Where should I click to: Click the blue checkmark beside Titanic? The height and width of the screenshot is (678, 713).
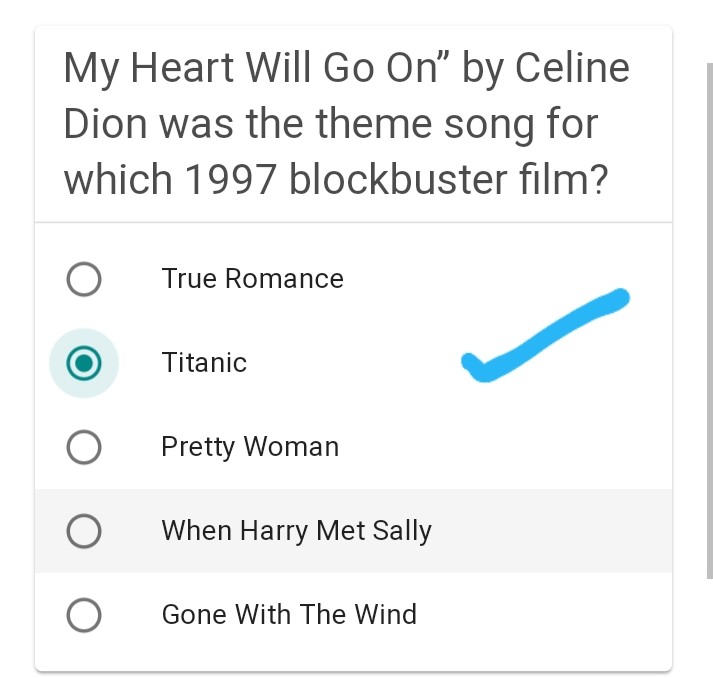click(540, 338)
